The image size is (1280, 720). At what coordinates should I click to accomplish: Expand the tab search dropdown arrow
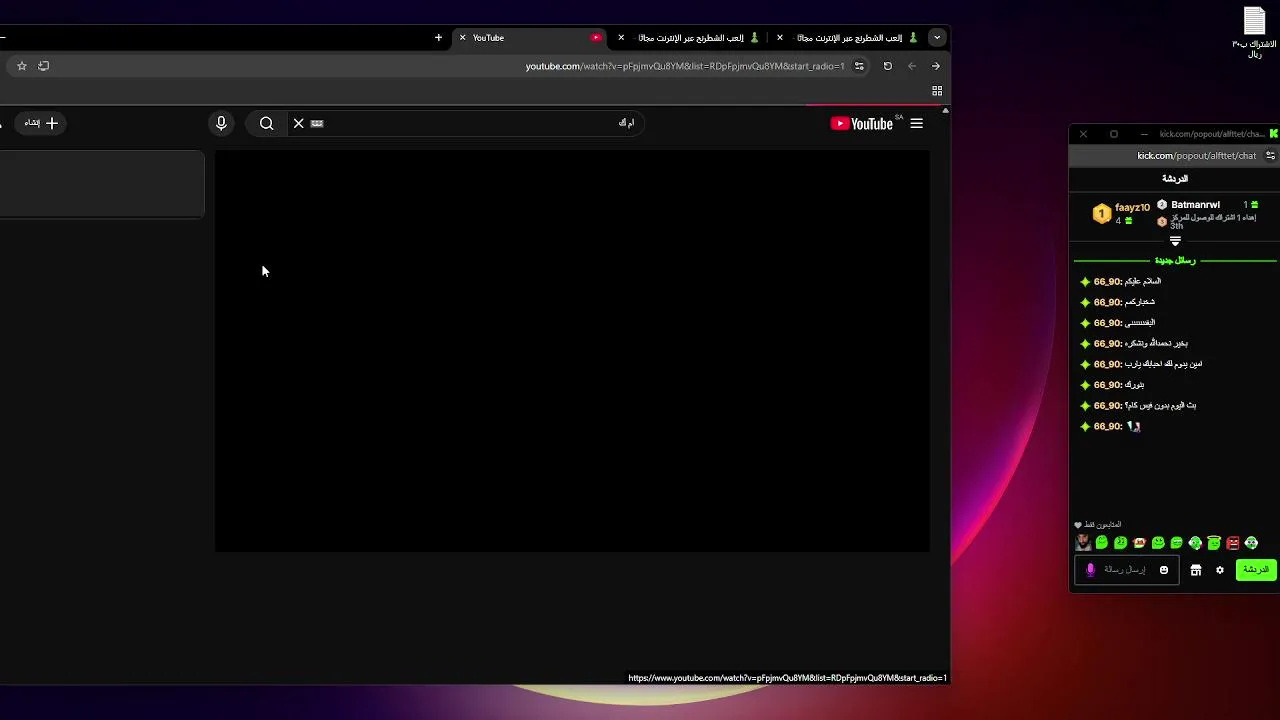tap(936, 38)
